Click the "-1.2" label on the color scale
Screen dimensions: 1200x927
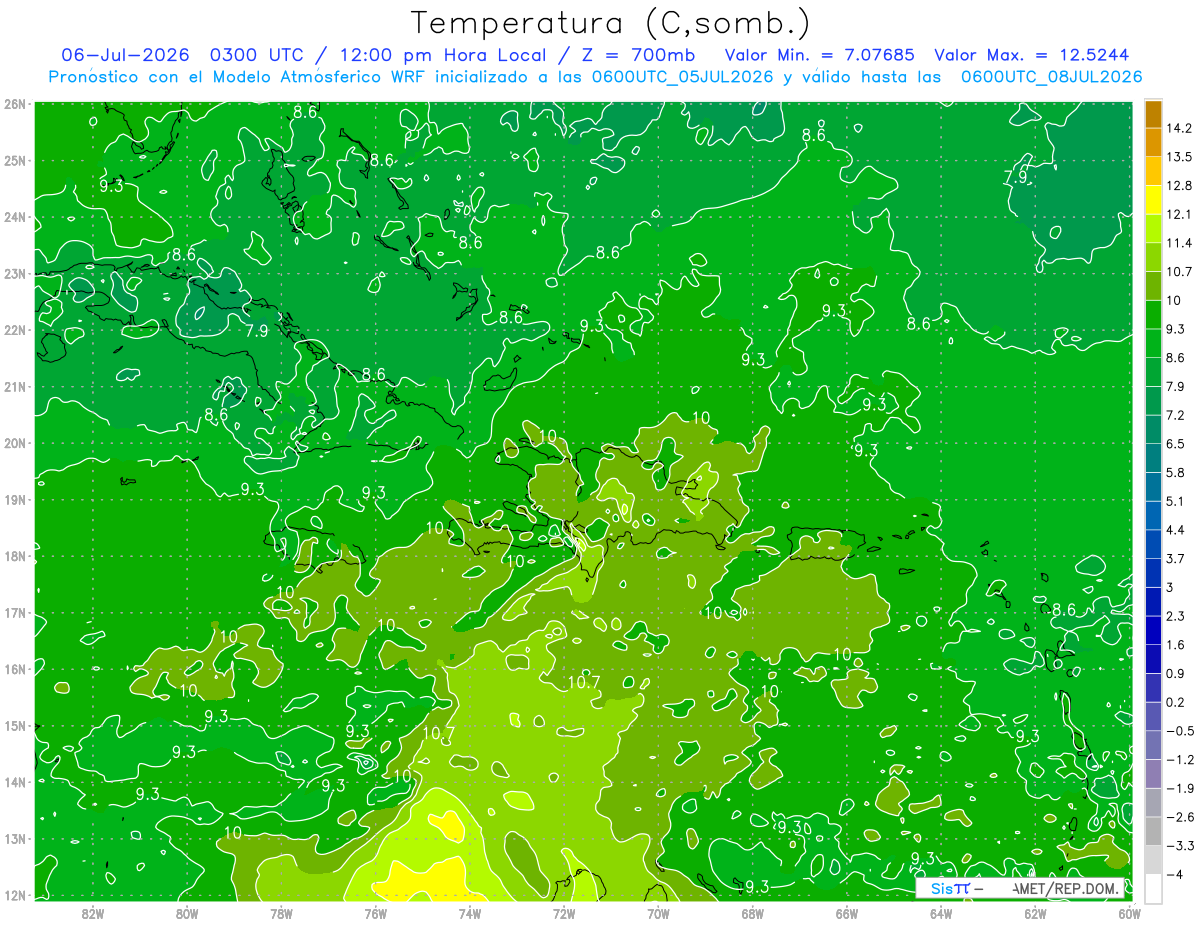click(1180, 759)
